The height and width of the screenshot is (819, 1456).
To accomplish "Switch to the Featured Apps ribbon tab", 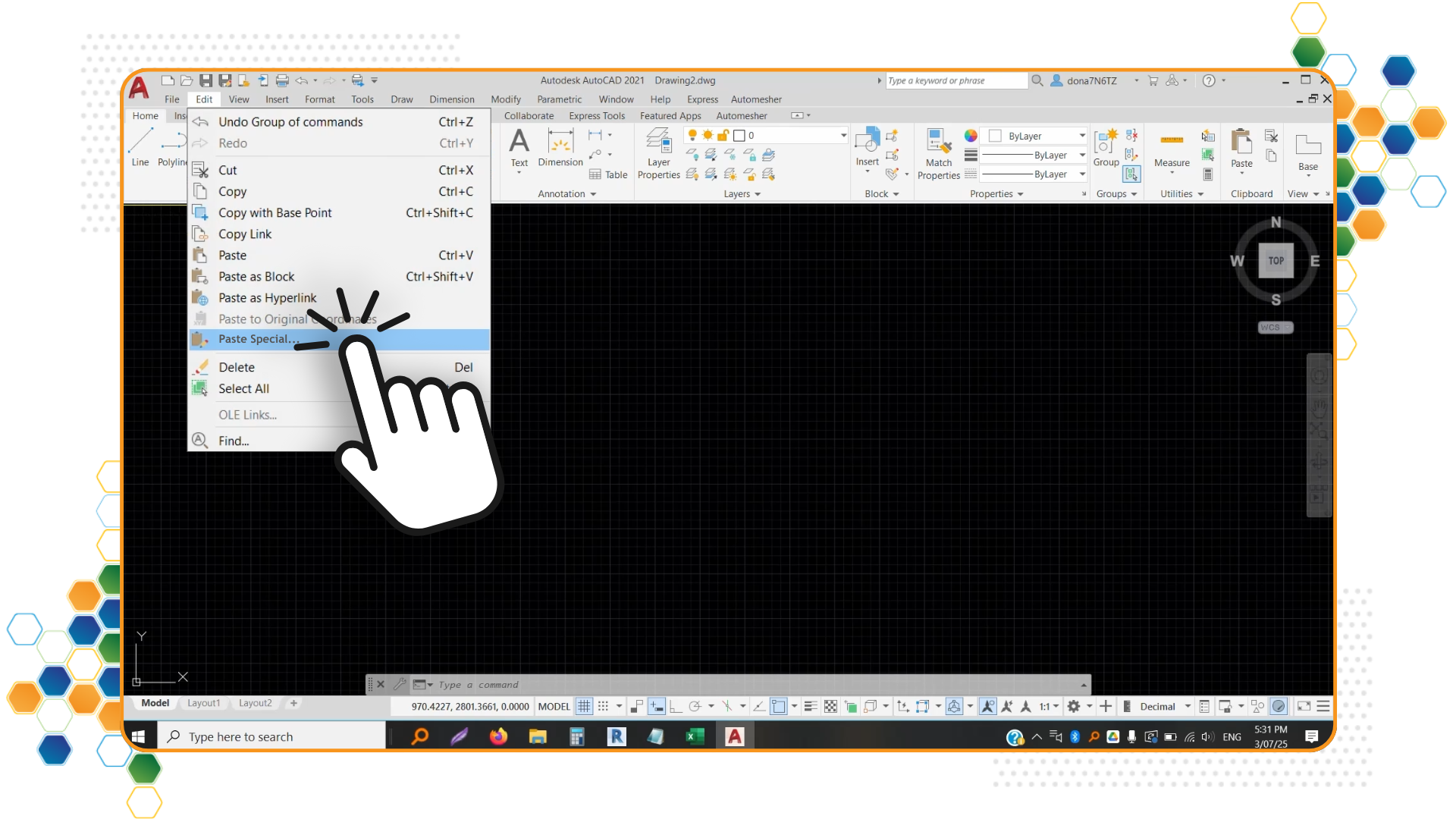I will click(670, 116).
